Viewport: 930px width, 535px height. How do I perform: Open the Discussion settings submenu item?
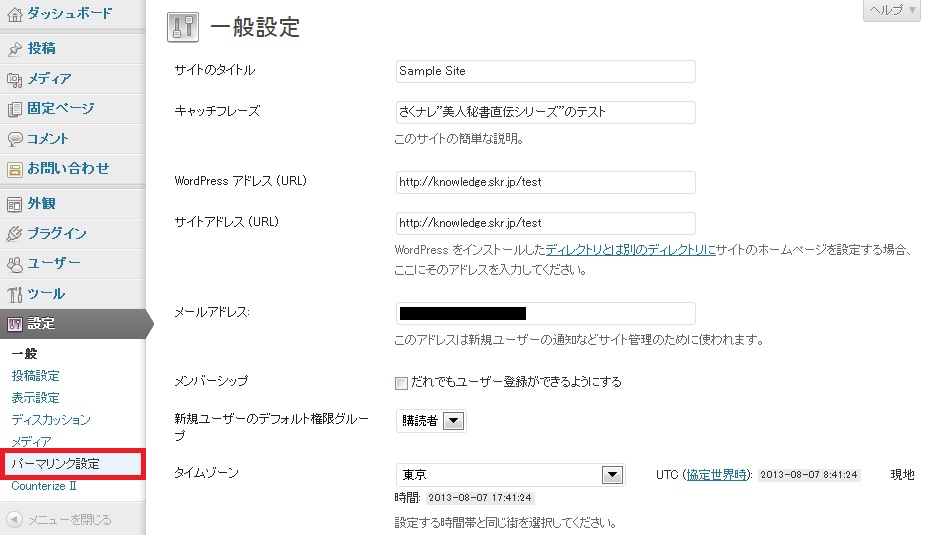[51, 420]
